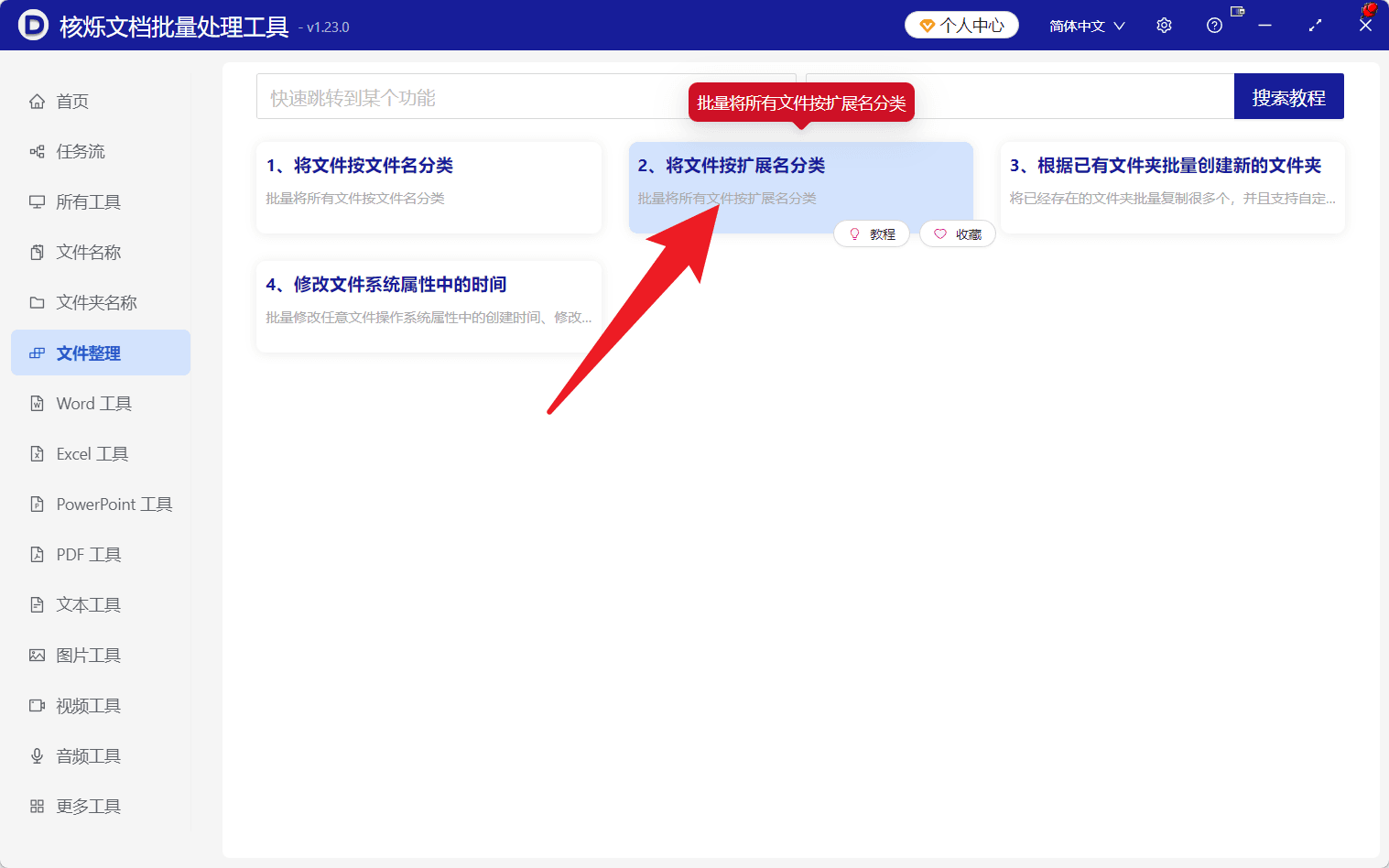
Task: Open 个人中心 button
Action: 961,26
